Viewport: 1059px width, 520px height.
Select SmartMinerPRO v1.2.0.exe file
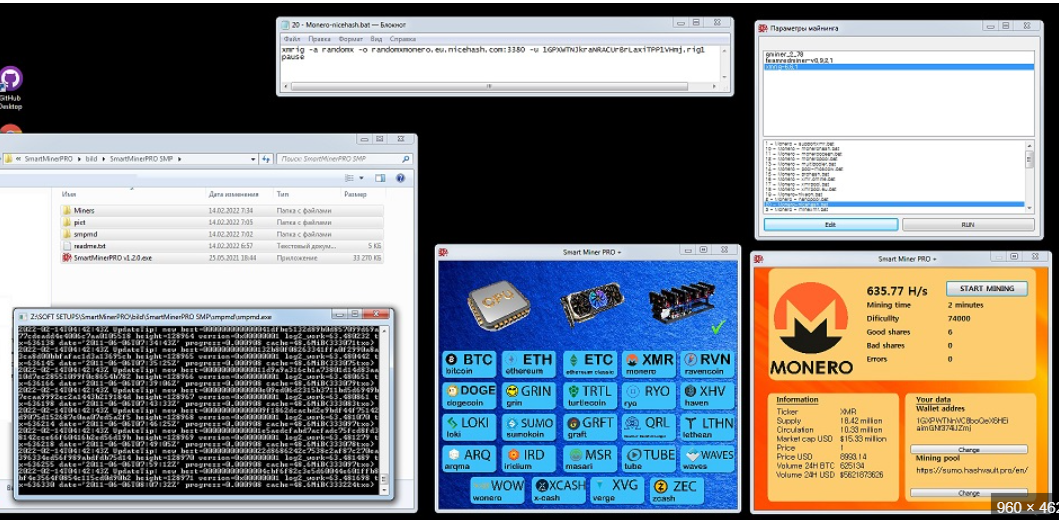point(222,258)
